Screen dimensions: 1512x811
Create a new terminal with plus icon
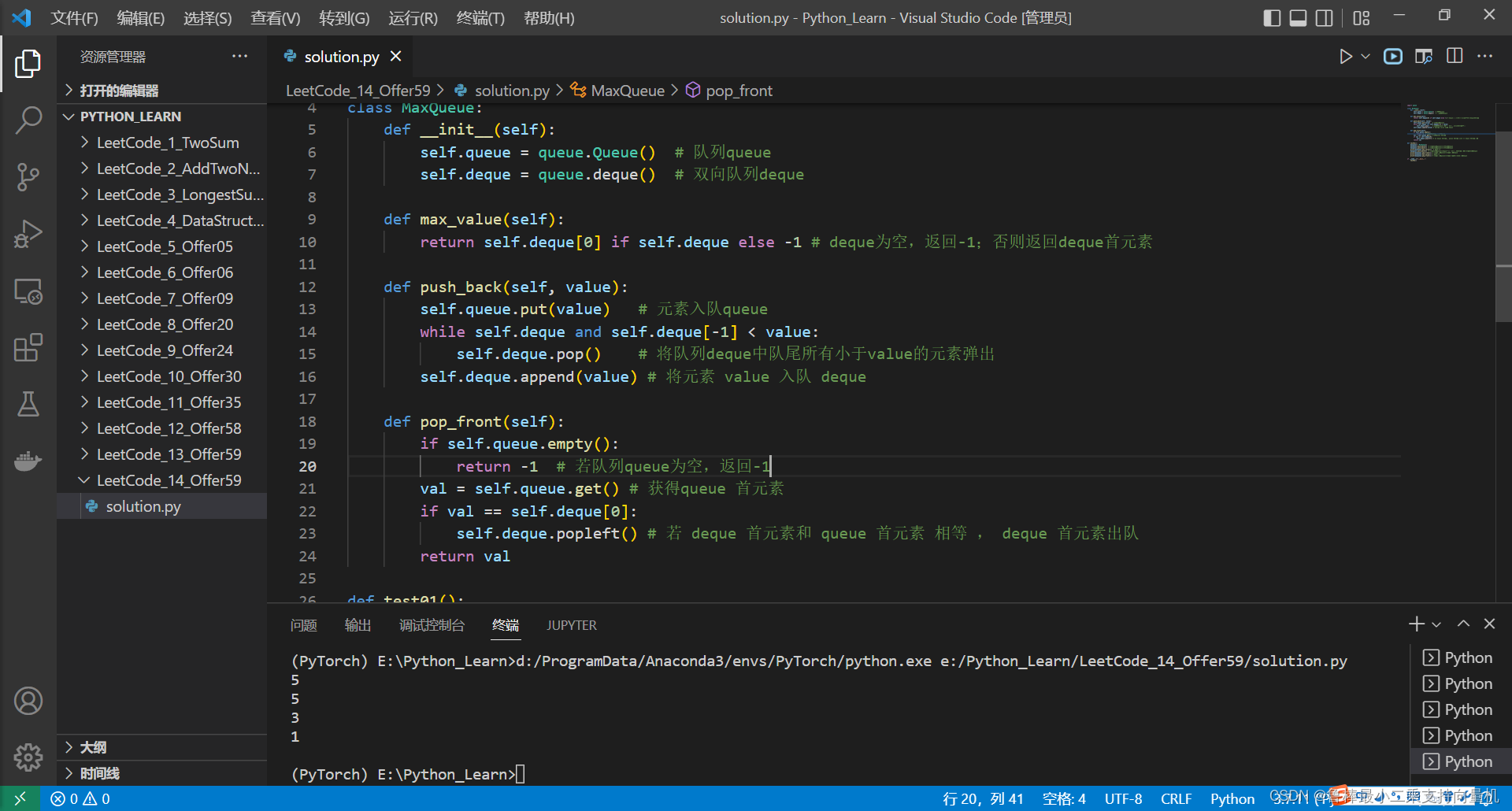1416,624
